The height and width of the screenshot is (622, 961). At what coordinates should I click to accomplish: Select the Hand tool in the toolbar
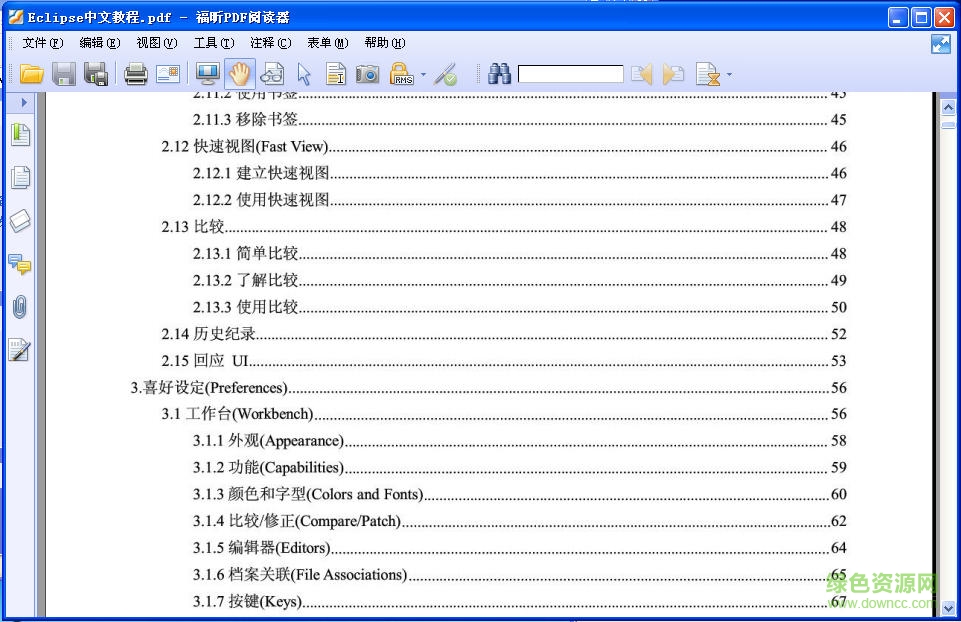tap(240, 73)
